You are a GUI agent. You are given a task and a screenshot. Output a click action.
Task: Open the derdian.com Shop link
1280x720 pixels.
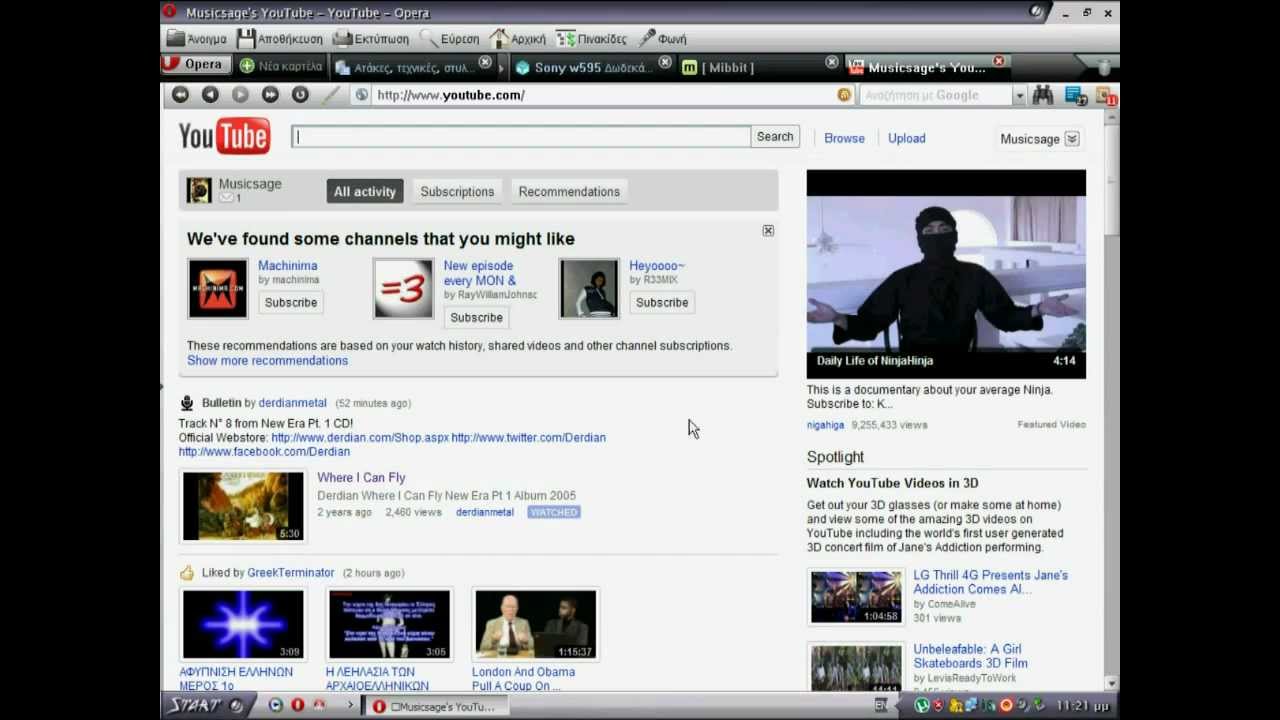pyautogui.click(x=360, y=438)
